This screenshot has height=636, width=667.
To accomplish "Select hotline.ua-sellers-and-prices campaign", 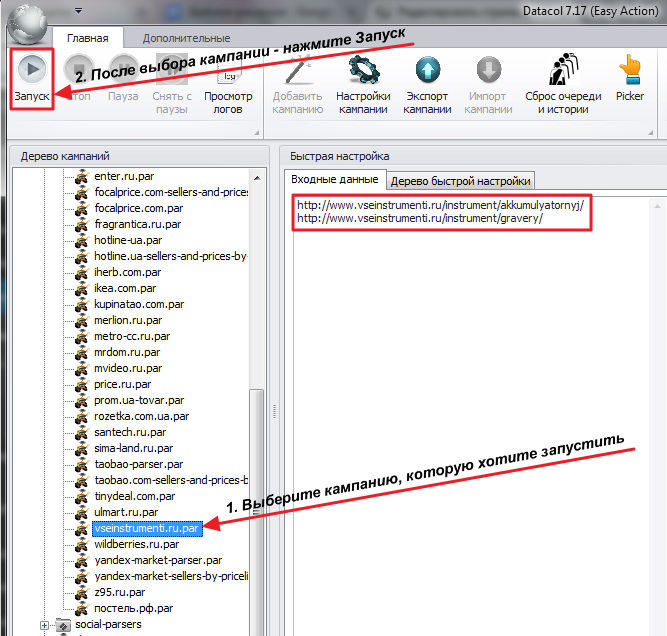I will (x=171, y=257).
